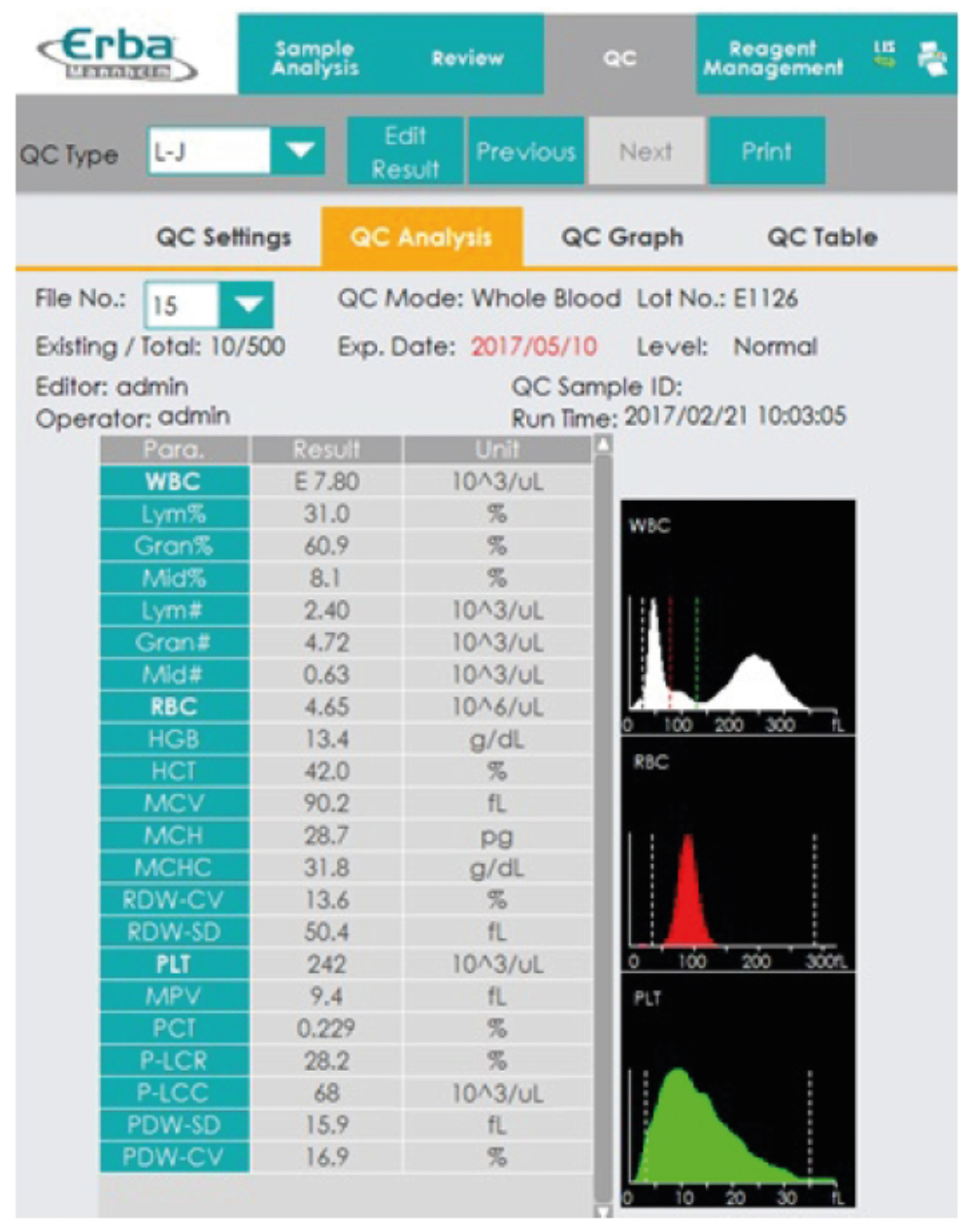This screenshot has height=1232, width=968.
Task: Expand the File No. dropdown arrow
Action: [x=248, y=305]
